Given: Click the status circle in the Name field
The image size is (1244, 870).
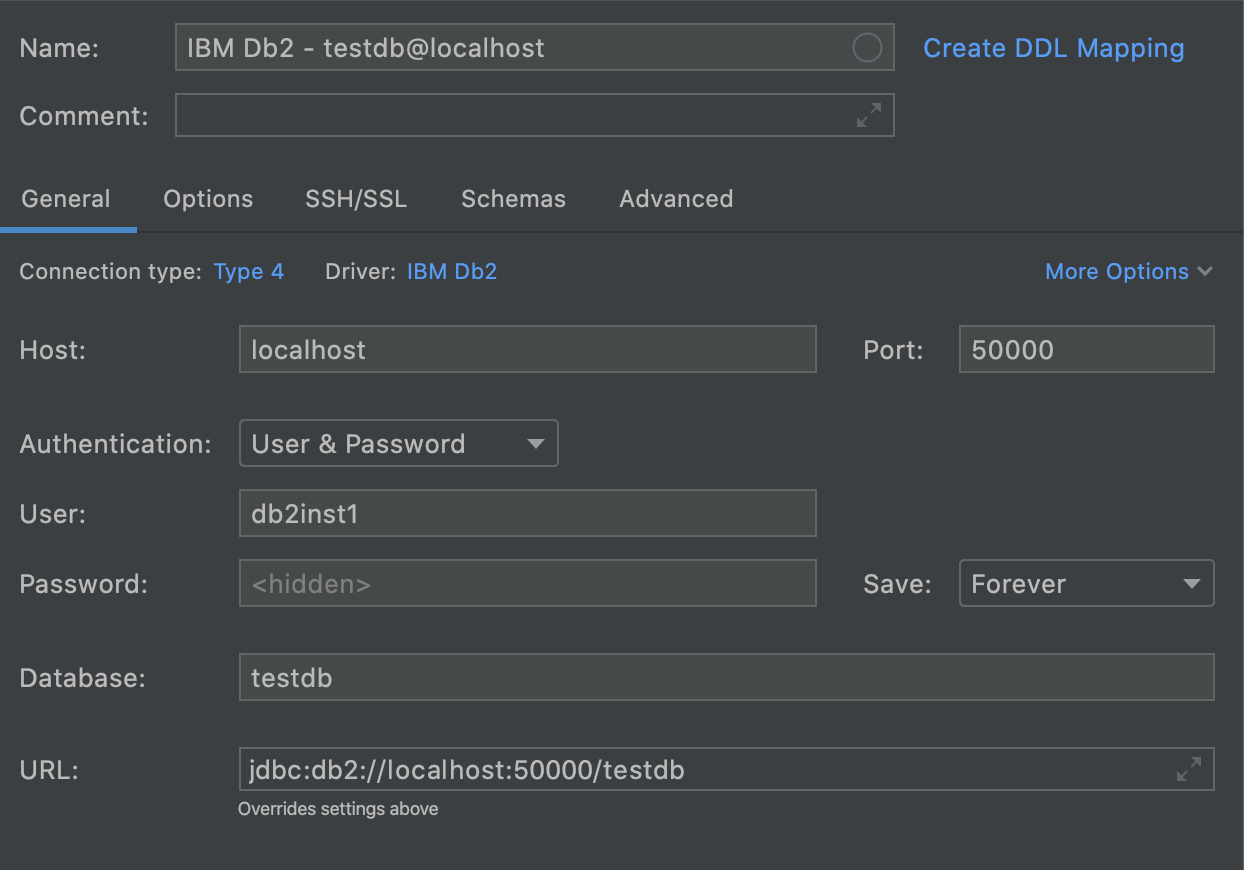Looking at the screenshot, I should pyautogui.click(x=866, y=47).
